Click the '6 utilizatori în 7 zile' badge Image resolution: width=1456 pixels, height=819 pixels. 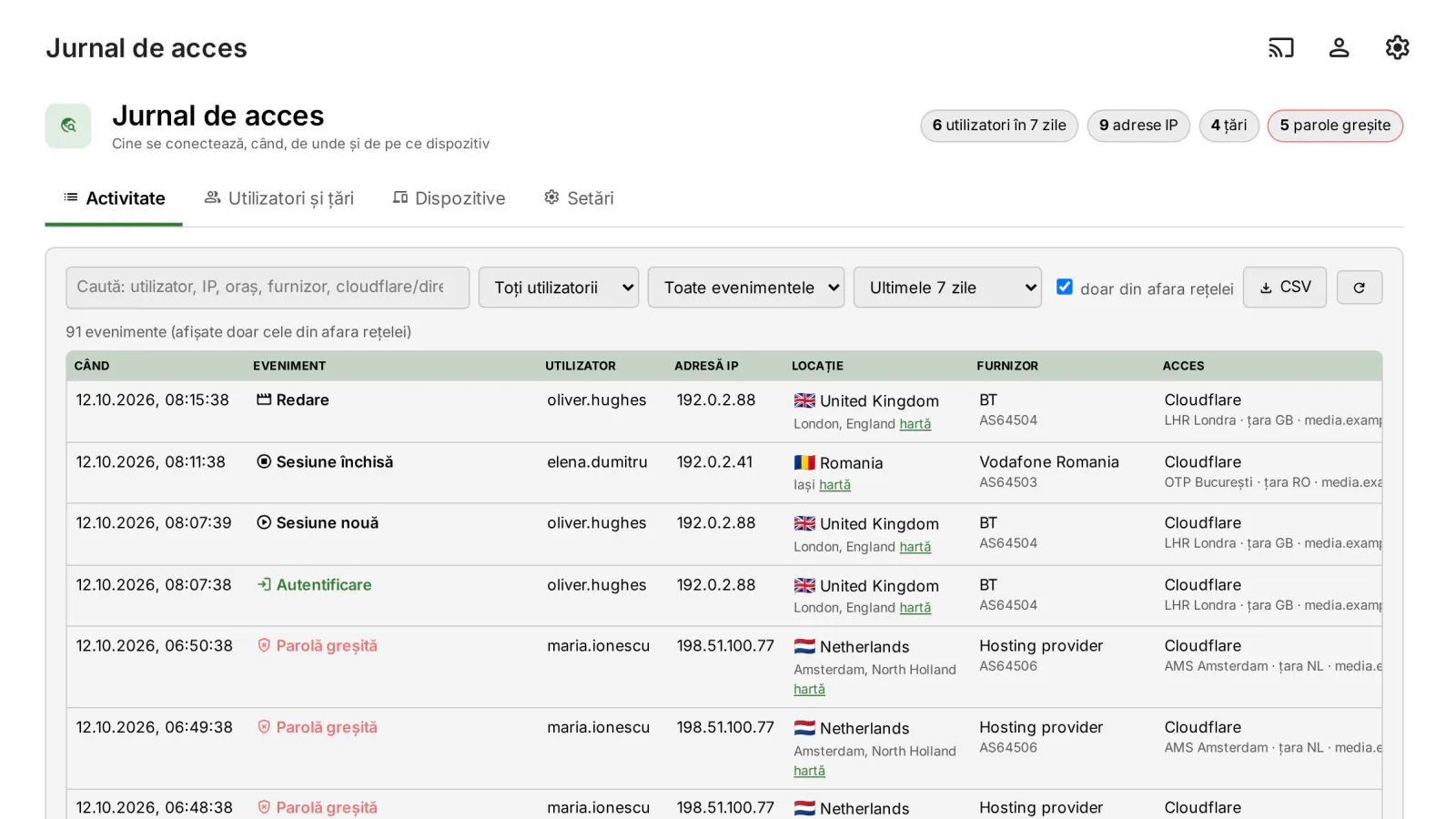point(999,126)
